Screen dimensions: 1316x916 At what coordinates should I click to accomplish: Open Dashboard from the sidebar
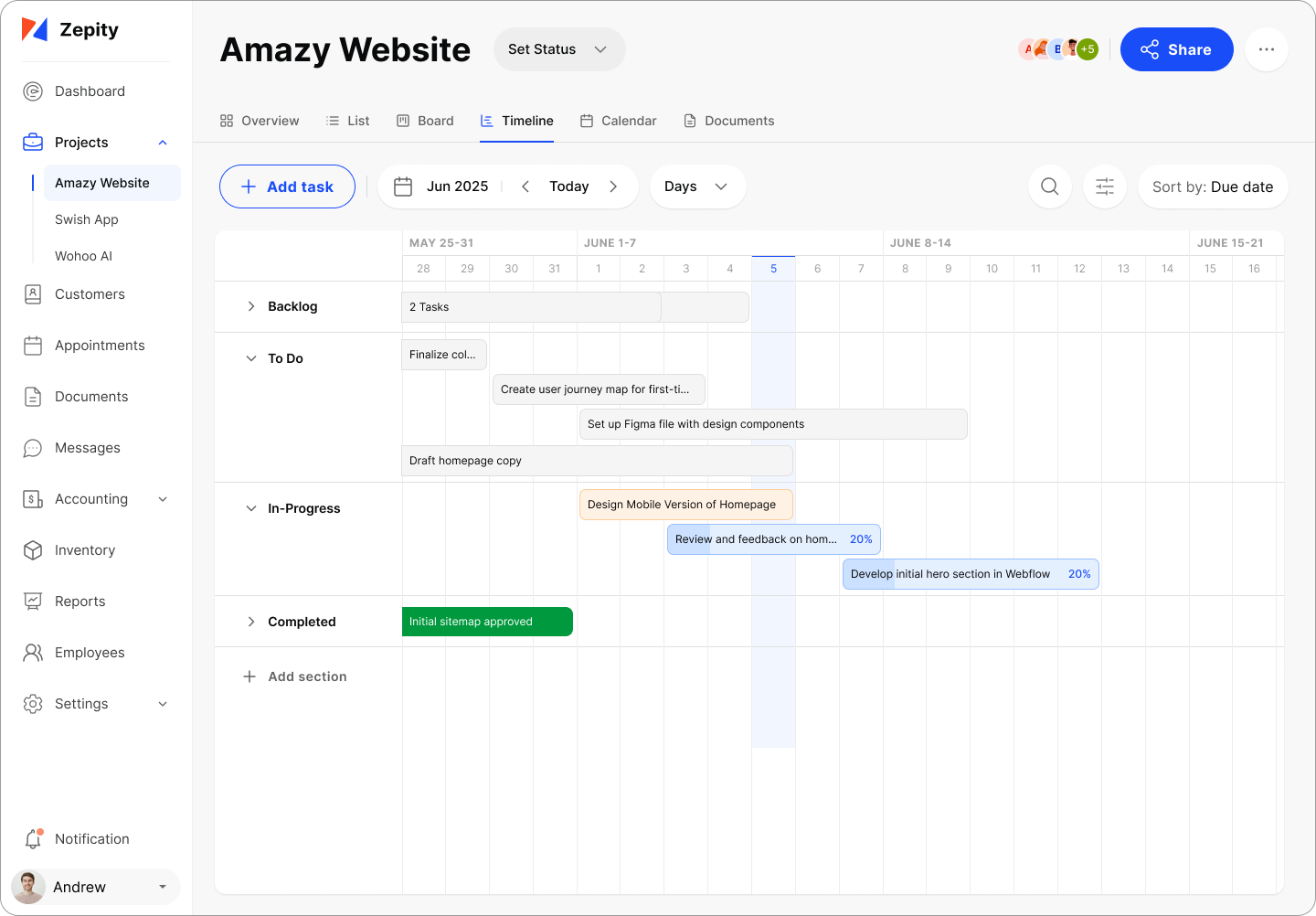[90, 91]
